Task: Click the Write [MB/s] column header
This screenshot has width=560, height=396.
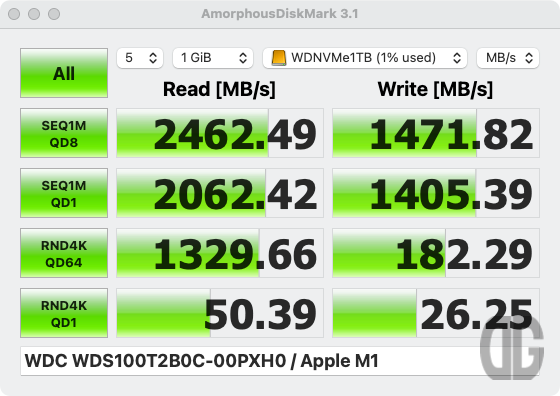Action: point(435,89)
